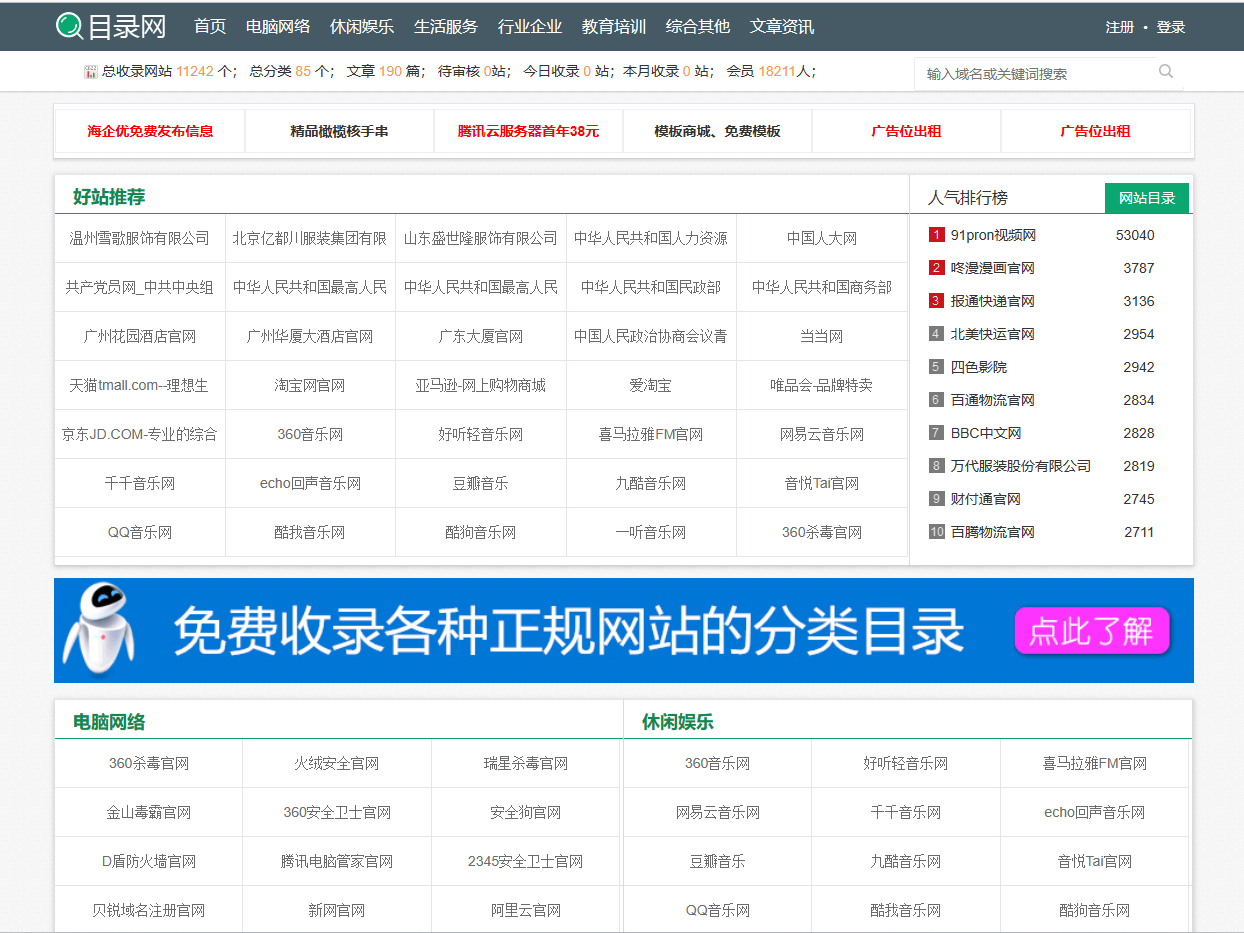Click 广东大厦官网 link
This screenshot has height=933, width=1244.
pyautogui.click(x=481, y=336)
